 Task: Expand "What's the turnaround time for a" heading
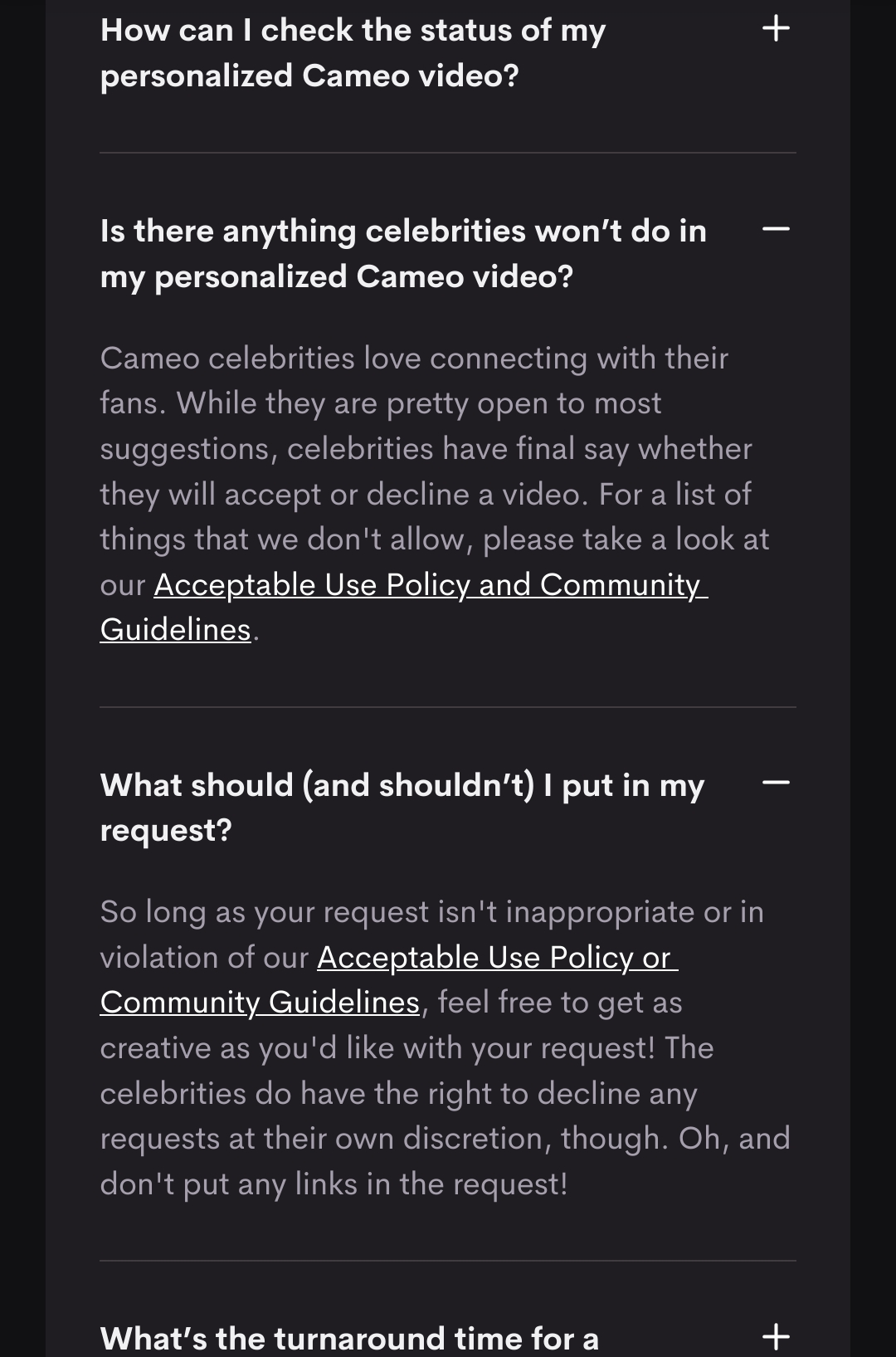(x=349, y=1338)
